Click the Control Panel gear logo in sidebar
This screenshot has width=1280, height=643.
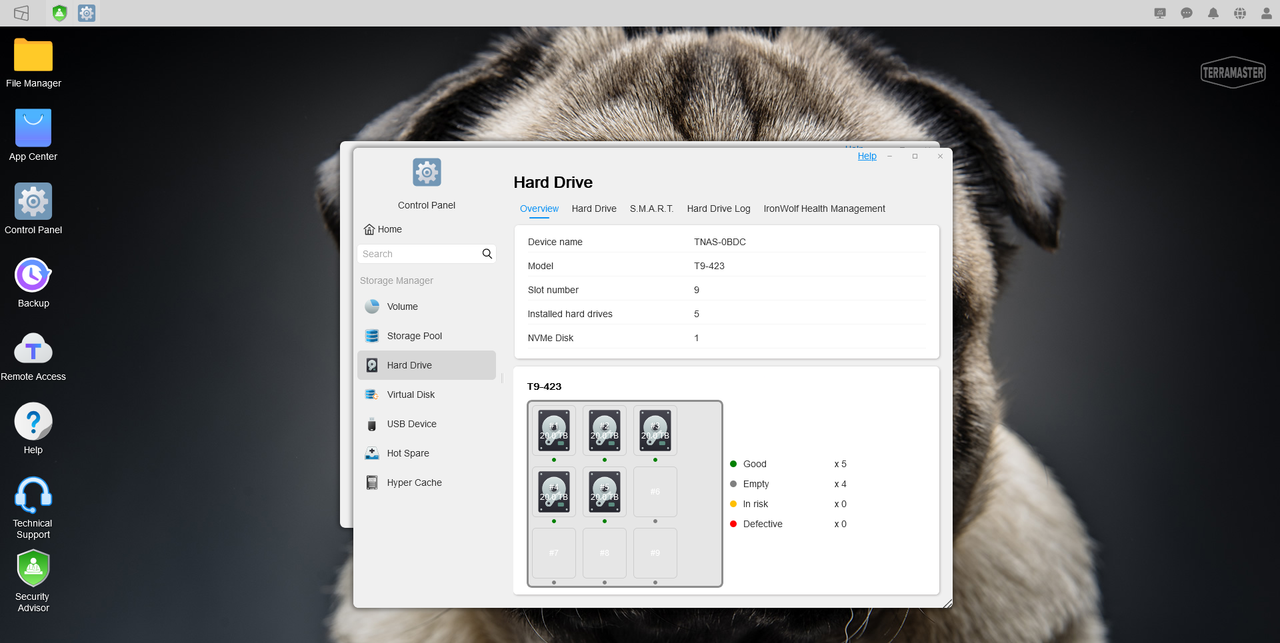click(x=427, y=172)
